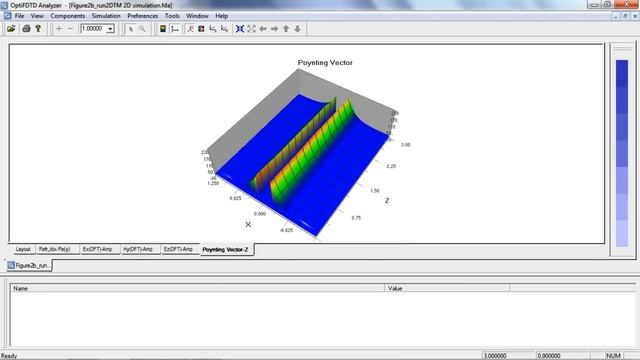Rotate view with right arrow icon
The image size is (640, 360).
coord(274,29)
